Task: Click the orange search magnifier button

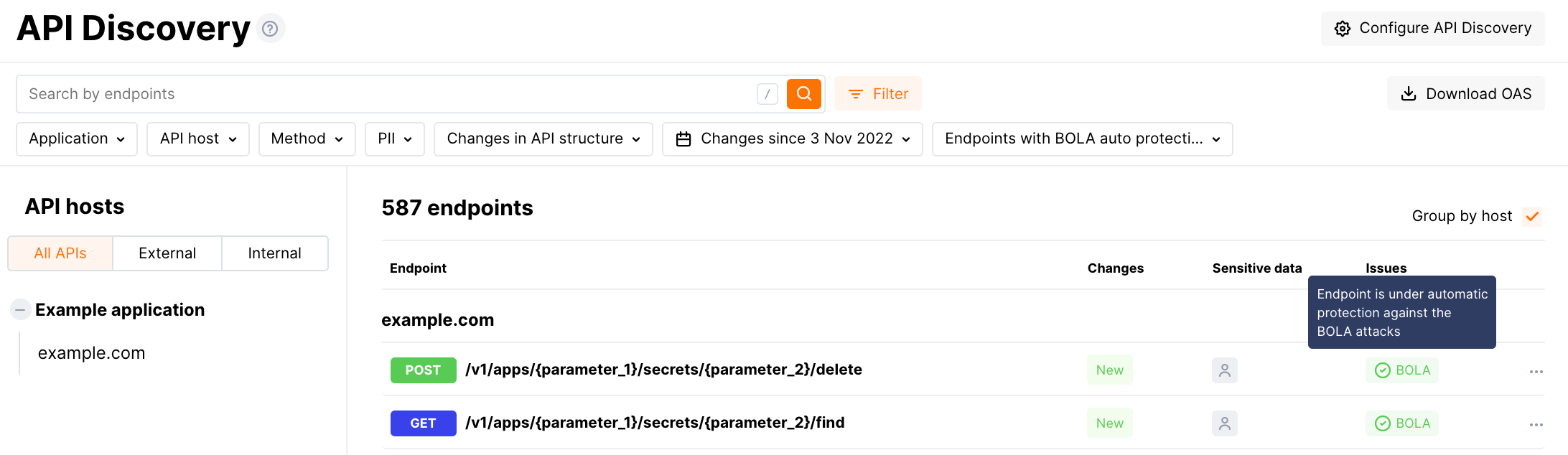Action: pos(804,94)
